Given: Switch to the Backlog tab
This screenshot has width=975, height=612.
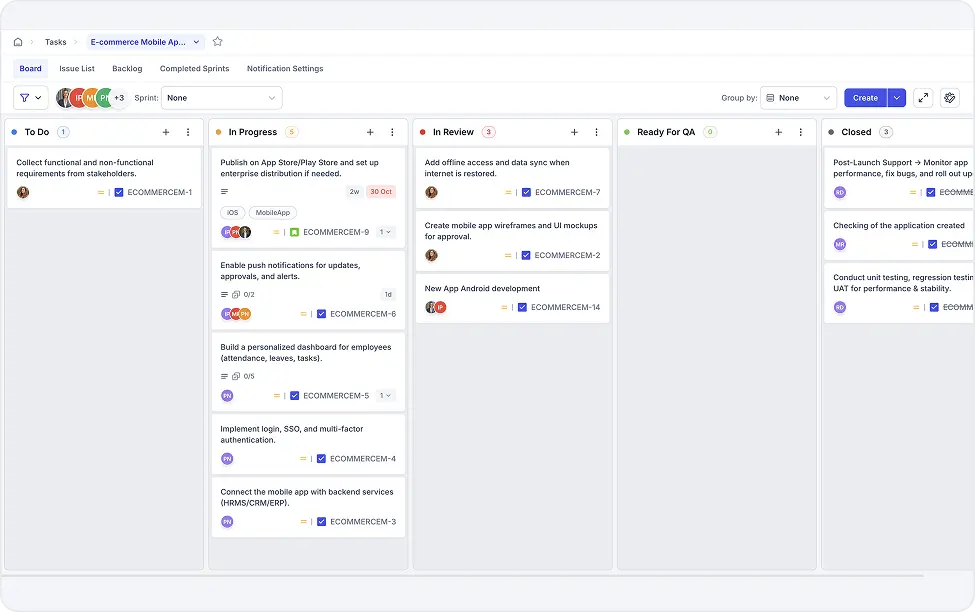Looking at the screenshot, I should 127,69.
